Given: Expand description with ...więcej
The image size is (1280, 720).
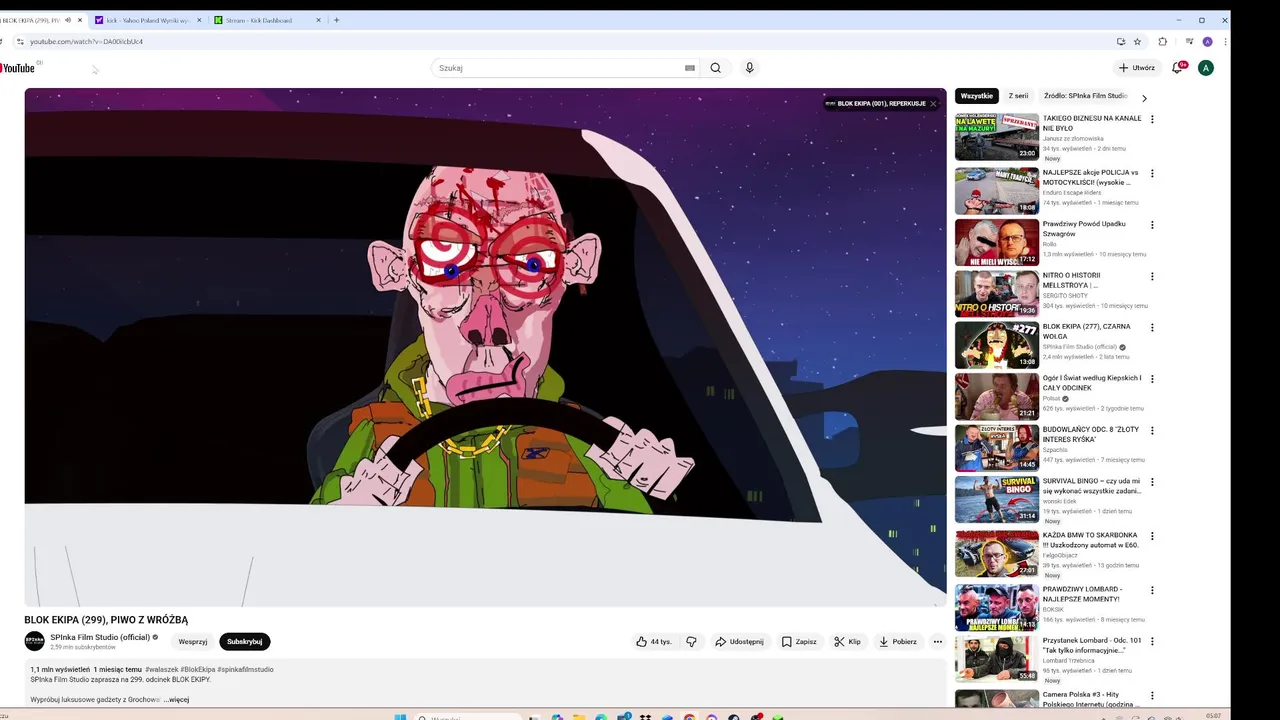Looking at the screenshot, I should click(176, 699).
